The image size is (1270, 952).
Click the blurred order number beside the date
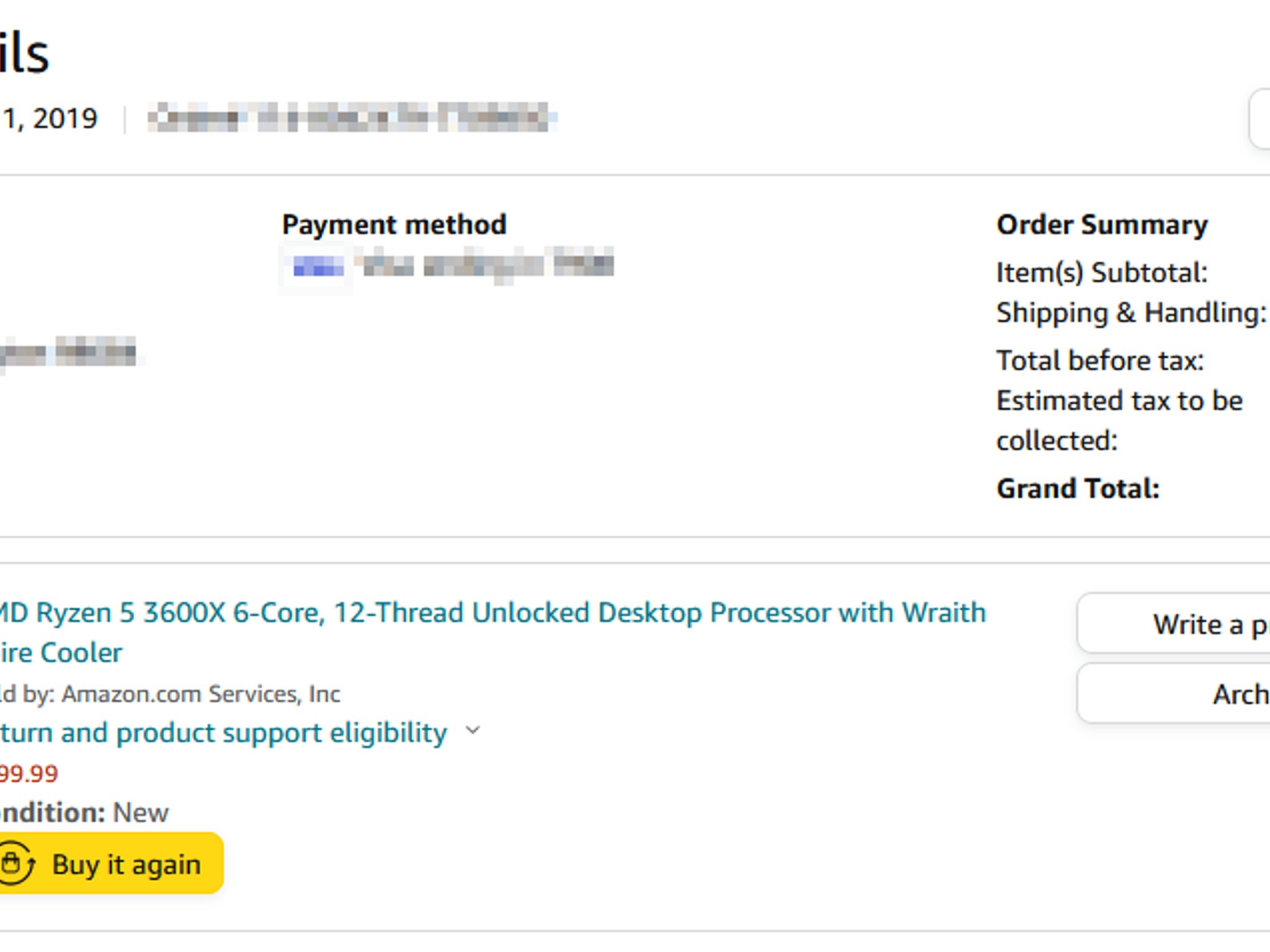(351, 118)
